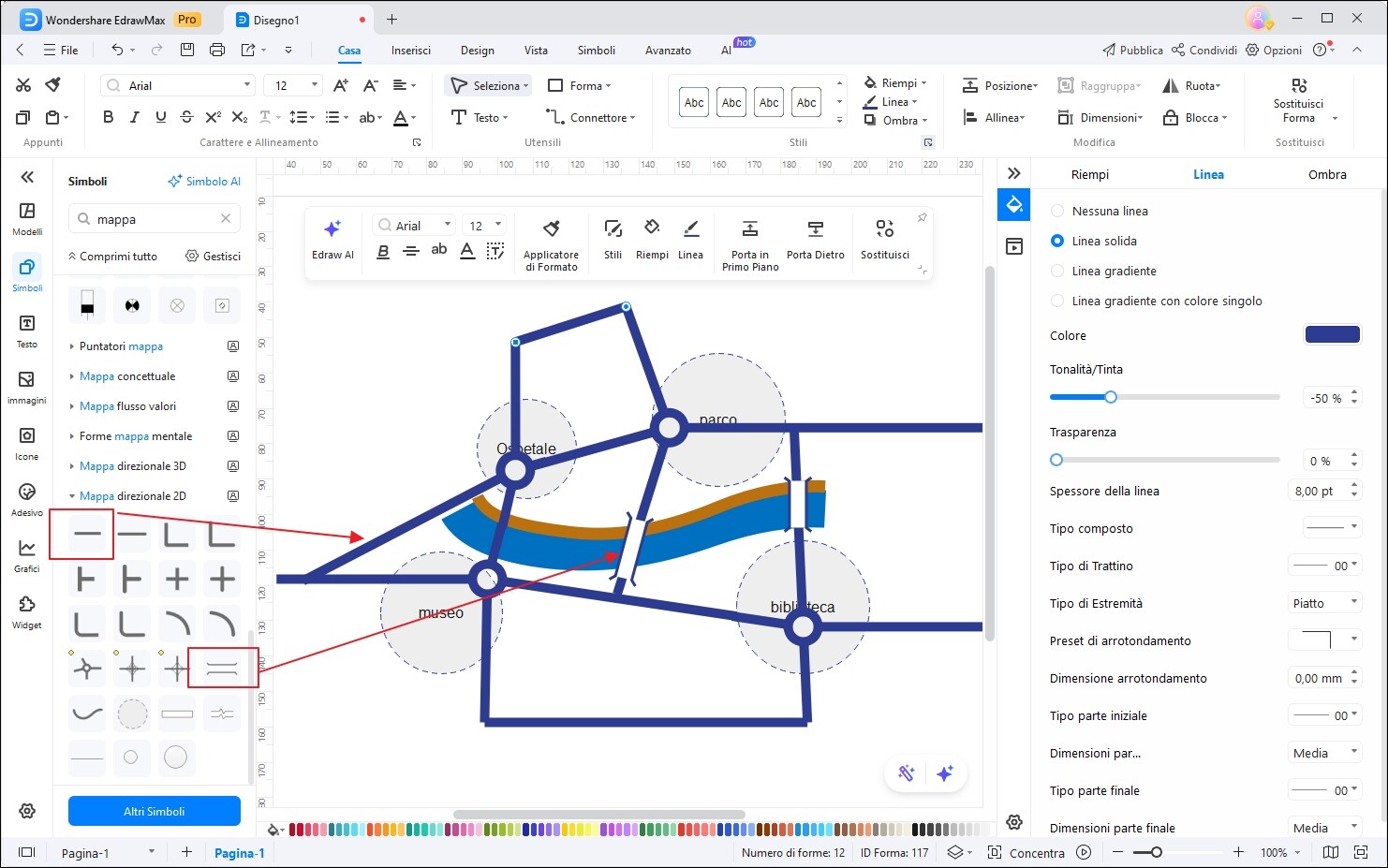Click the Trasparenza slider handle
The image size is (1388, 868).
coord(1056,460)
